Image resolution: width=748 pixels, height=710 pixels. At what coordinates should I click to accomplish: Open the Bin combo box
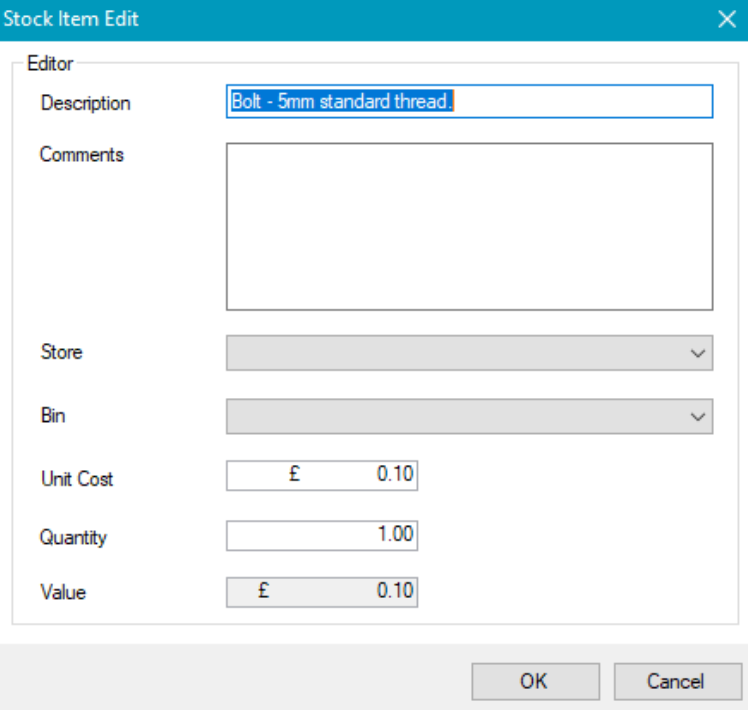click(x=455, y=417)
